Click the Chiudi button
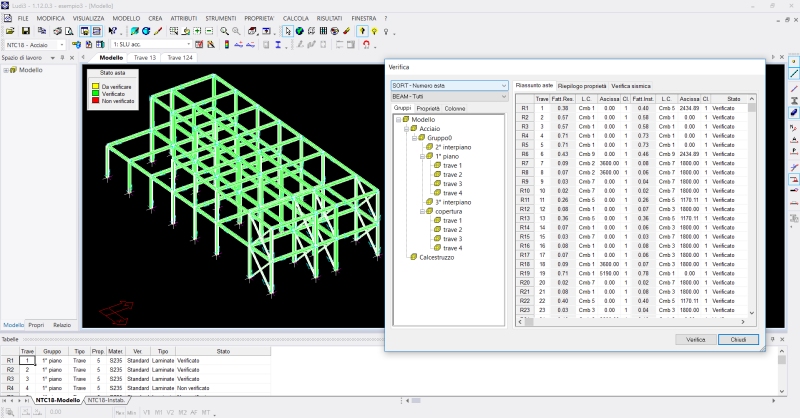Screen dimensions: 800x418 pos(738,340)
